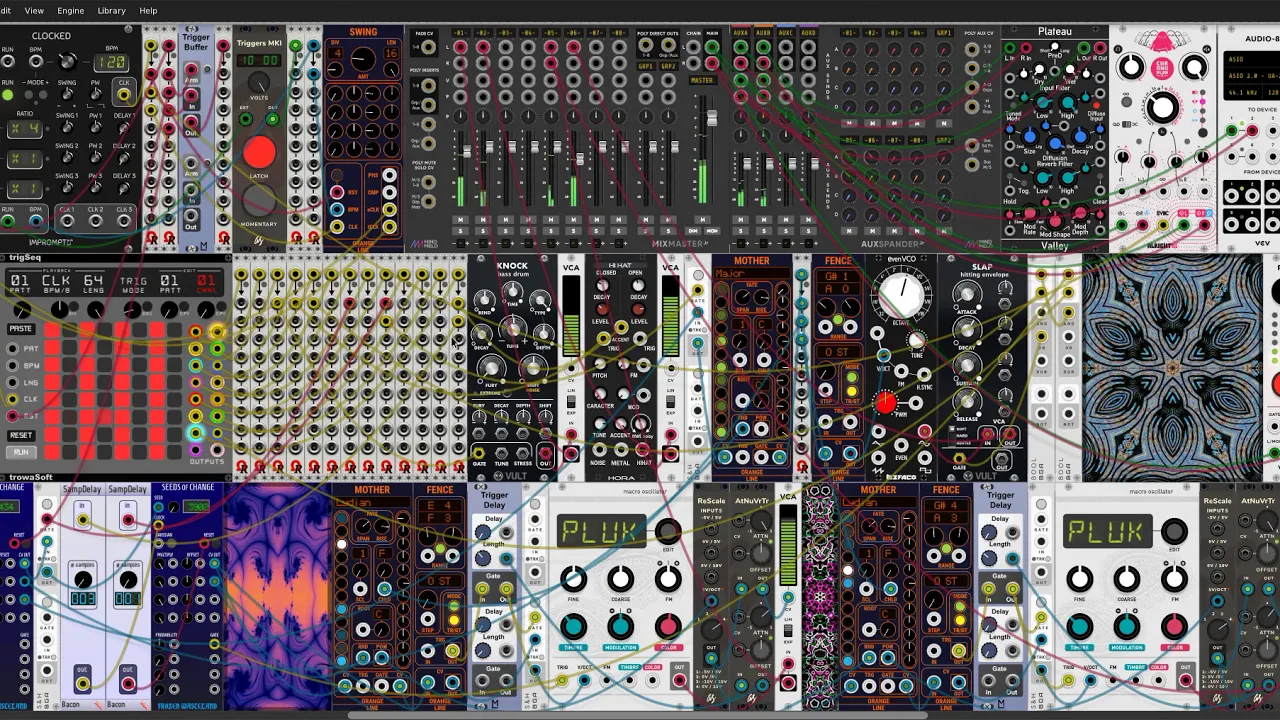The width and height of the screenshot is (1280, 720).
Task: Click the large white octave knob on evenVCO
Action: tap(901, 295)
